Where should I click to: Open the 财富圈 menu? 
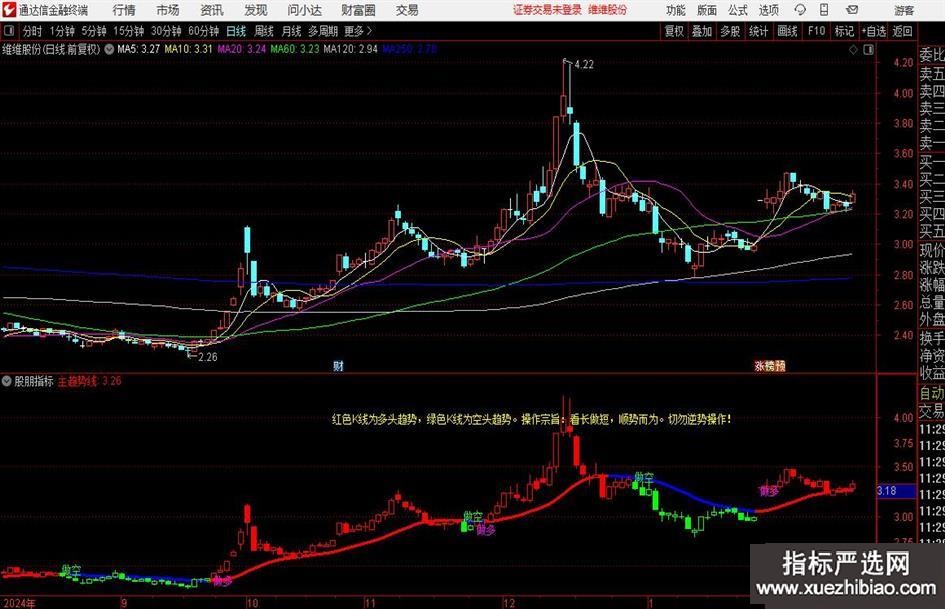358,10
